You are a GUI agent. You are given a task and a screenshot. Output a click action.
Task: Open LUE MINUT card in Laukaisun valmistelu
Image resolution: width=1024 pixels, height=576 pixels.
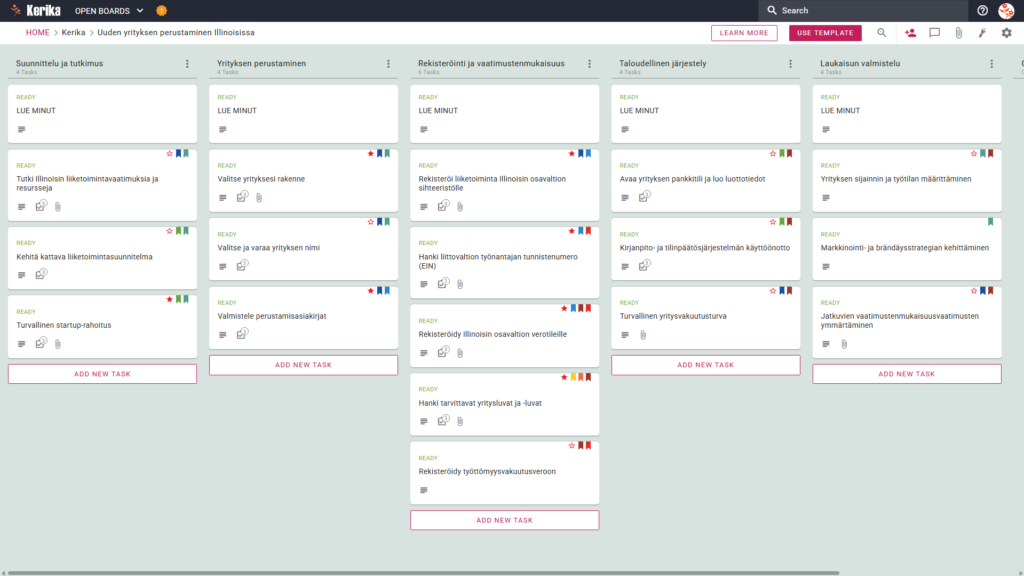click(x=907, y=114)
